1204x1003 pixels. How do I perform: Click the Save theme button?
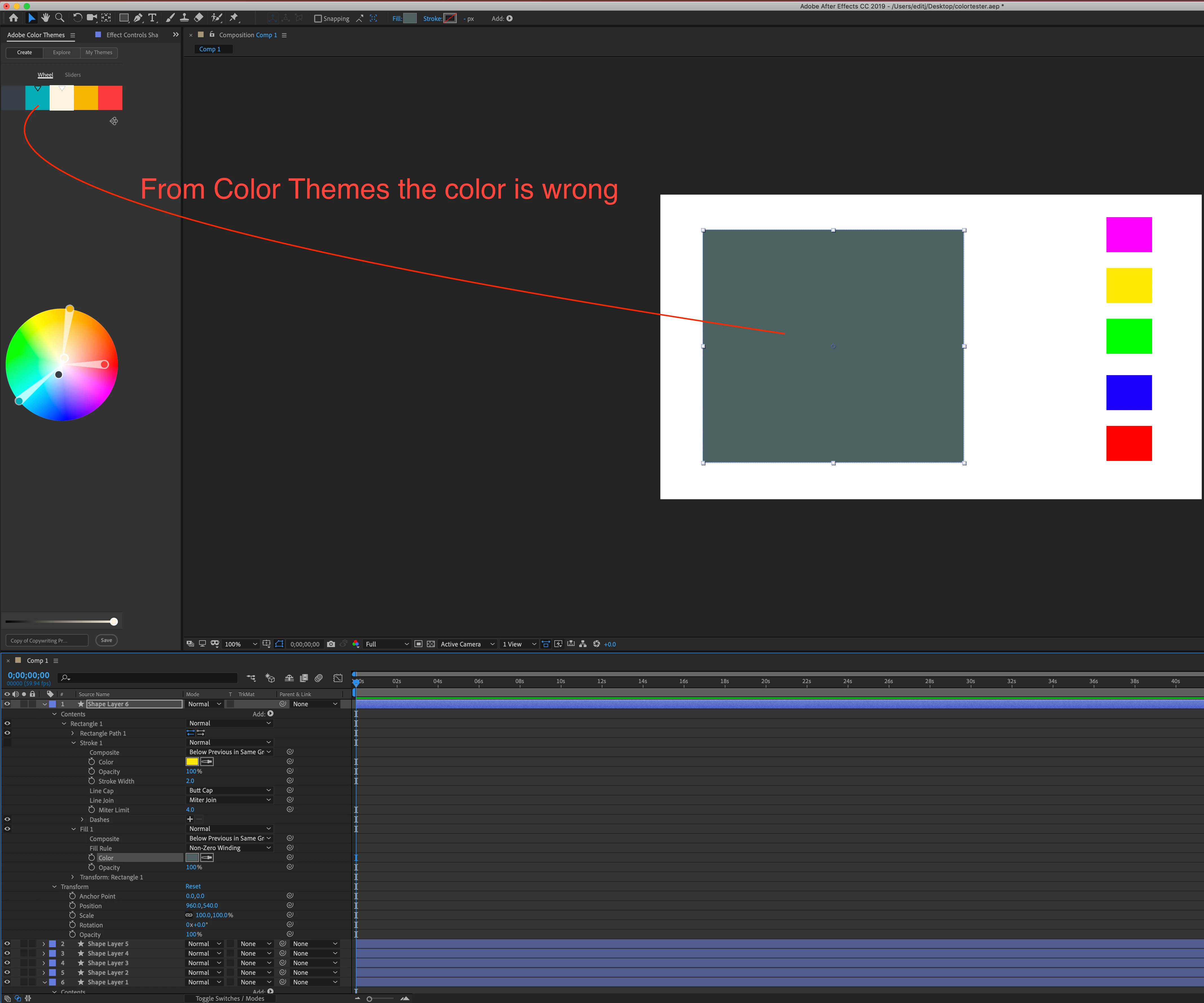click(x=106, y=640)
